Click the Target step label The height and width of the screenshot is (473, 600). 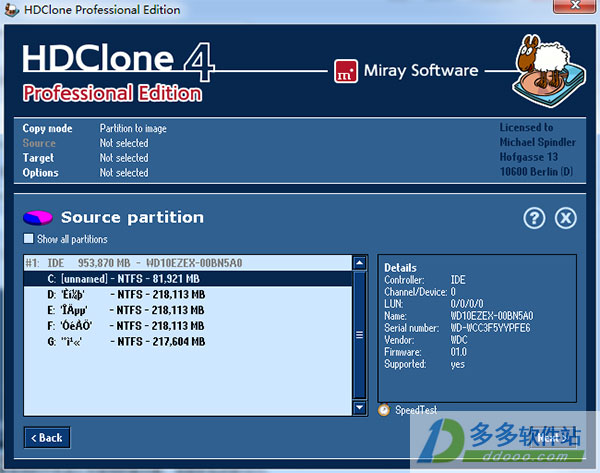pos(38,158)
